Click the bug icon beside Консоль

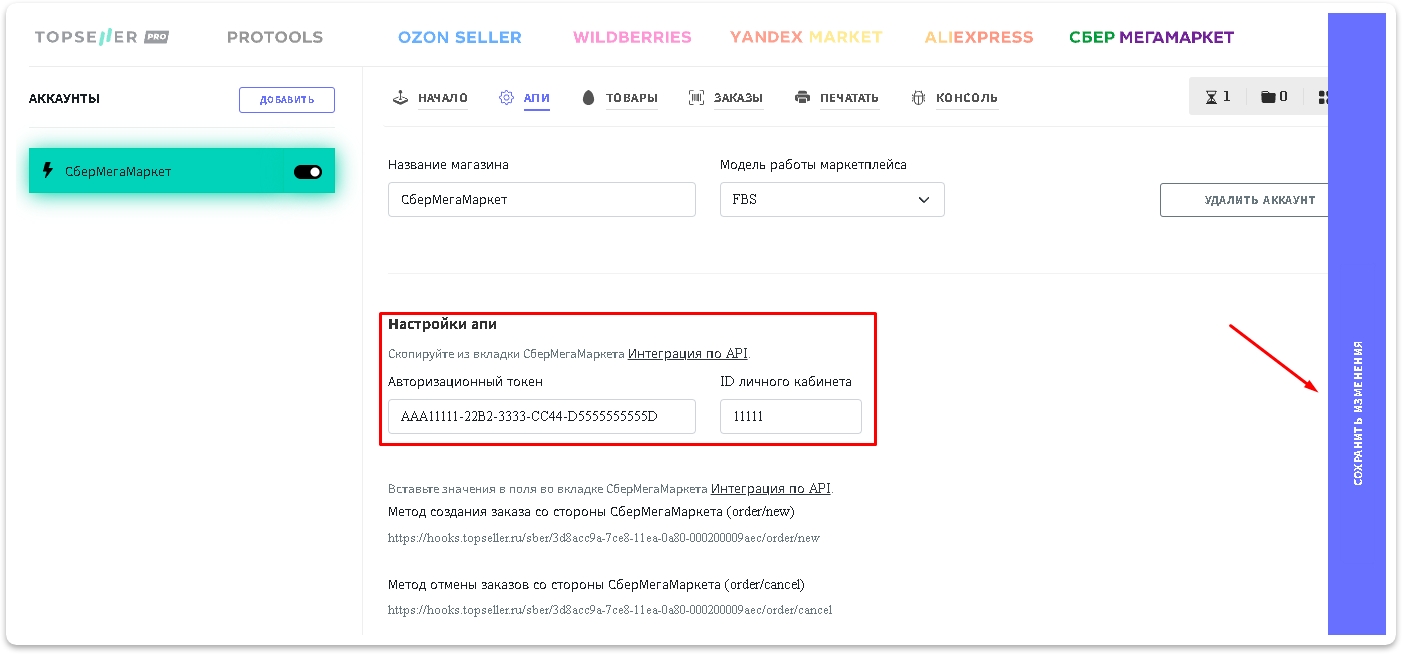[x=918, y=98]
